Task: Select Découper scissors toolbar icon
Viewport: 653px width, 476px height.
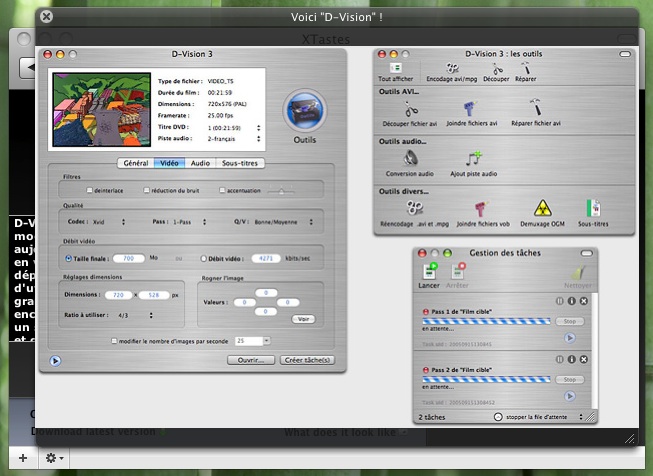Action: pyautogui.click(x=496, y=69)
